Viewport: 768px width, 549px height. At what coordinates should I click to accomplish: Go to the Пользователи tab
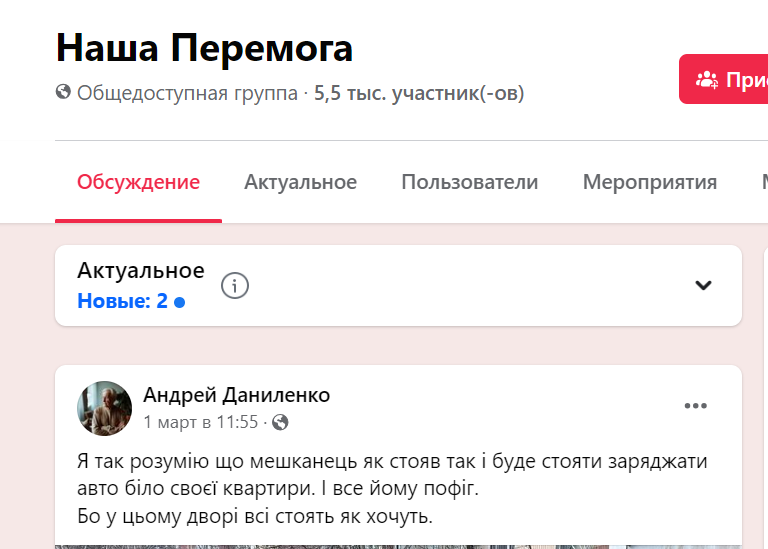point(469,182)
